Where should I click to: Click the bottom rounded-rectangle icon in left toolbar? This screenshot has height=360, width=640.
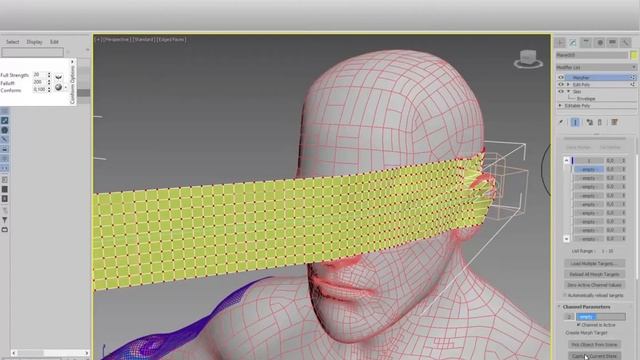point(4,230)
